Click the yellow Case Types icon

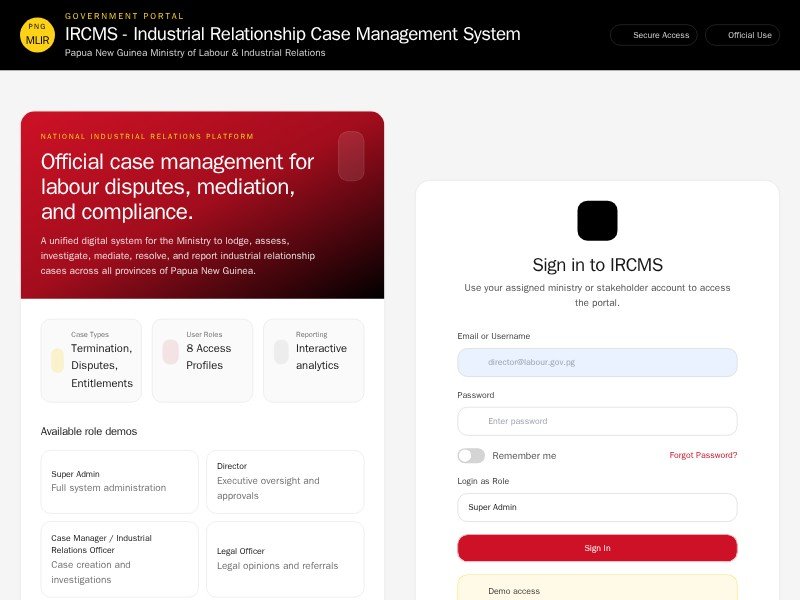(x=57, y=361)
